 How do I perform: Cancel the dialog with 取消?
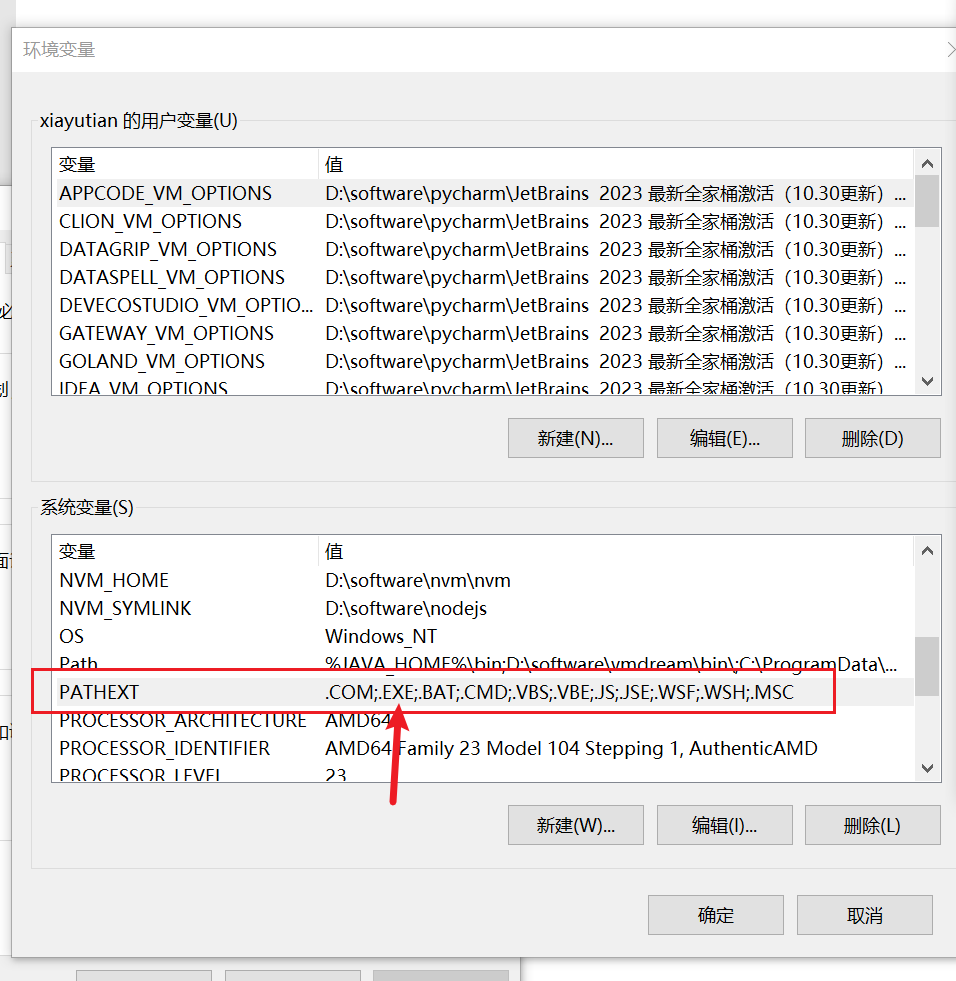click(x=864, y=915)
